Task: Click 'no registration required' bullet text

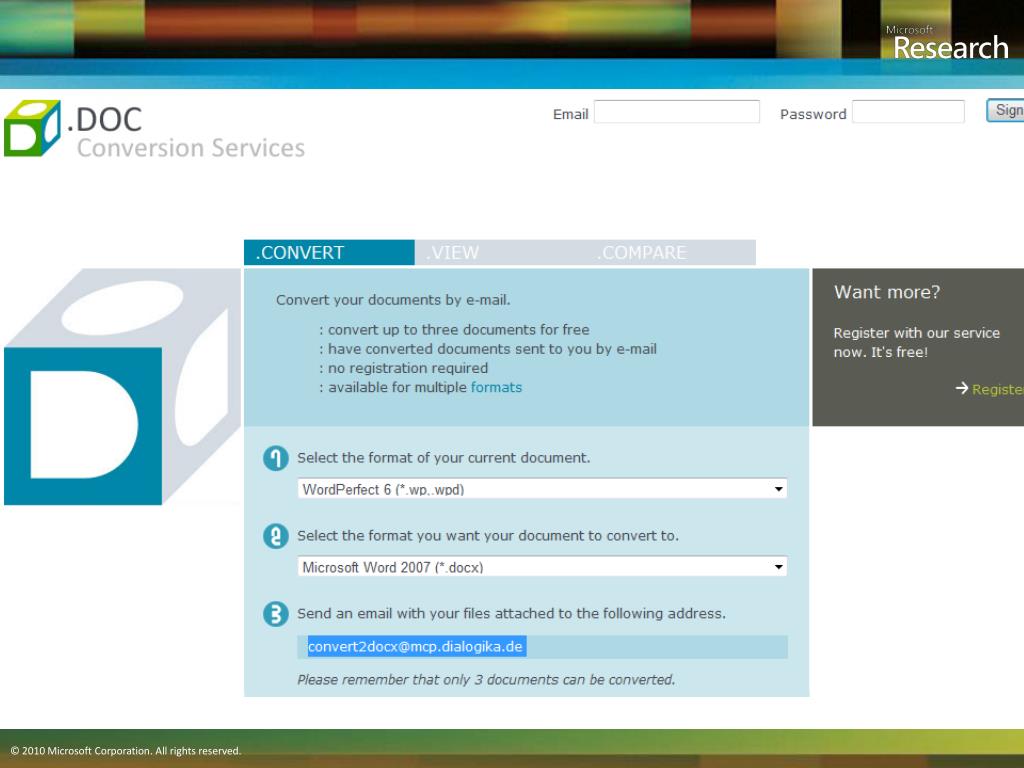Action: pos(408,368)
